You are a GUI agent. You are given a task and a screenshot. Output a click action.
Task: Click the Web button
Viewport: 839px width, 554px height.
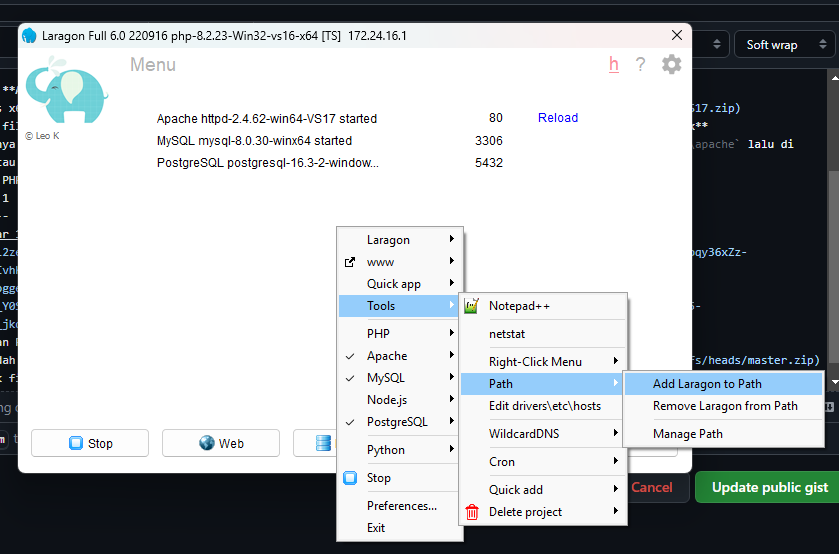click(x=221, y=443)
